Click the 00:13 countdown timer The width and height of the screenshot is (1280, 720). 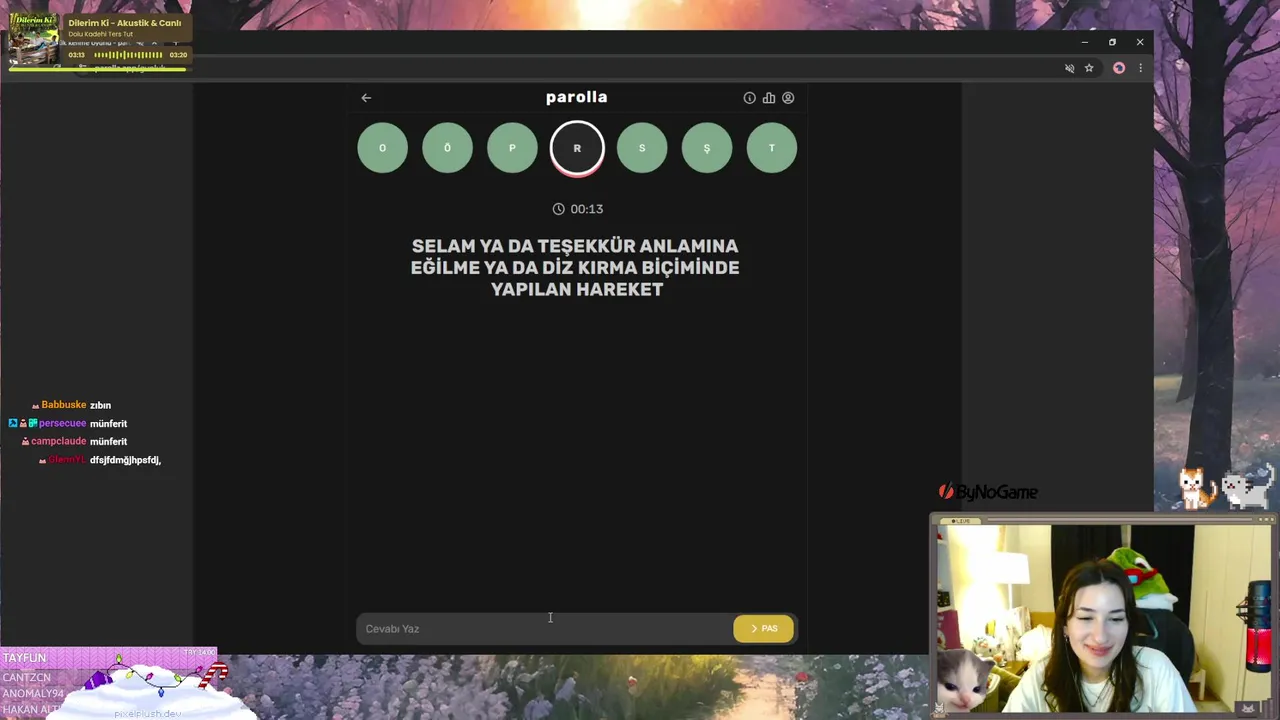coord(578,209)
